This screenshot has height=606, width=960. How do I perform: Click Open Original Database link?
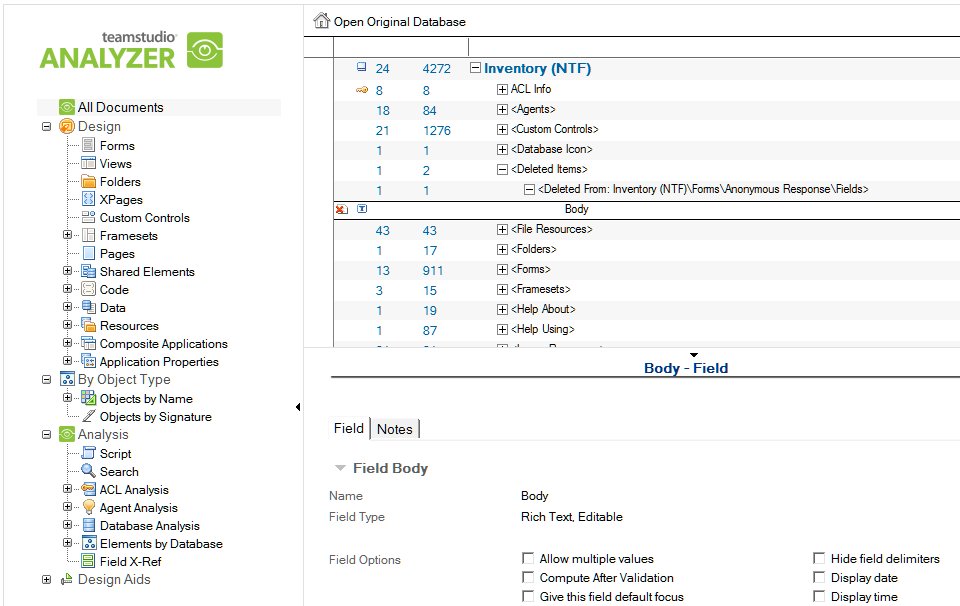tap(399, 22)
